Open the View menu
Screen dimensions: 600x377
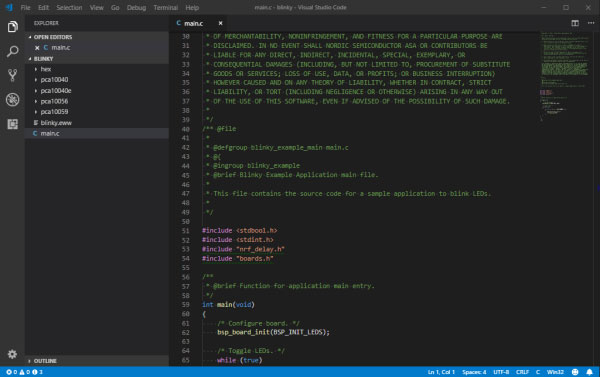click(96, 8)
